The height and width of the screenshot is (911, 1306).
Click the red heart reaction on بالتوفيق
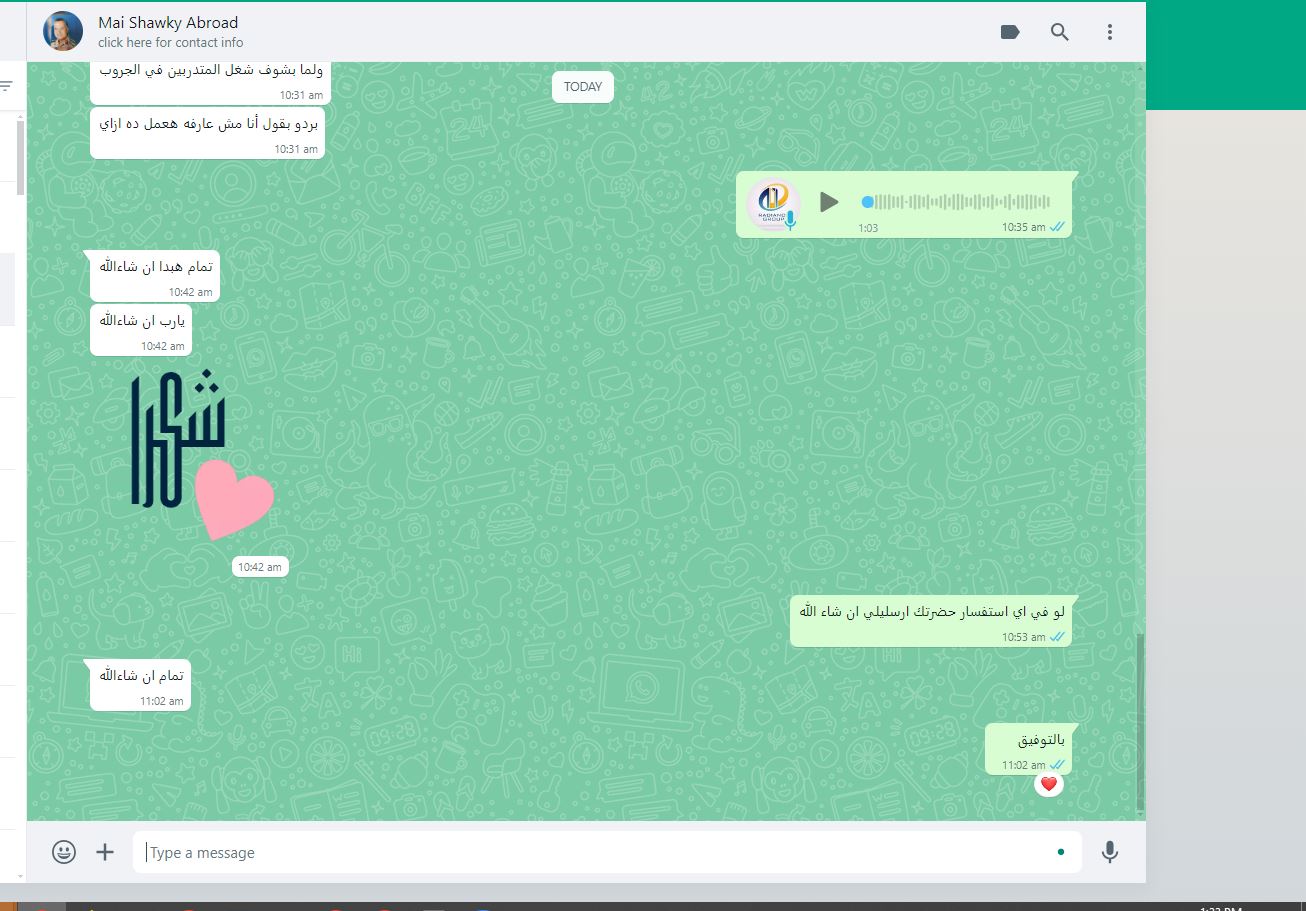[1048, 785]
